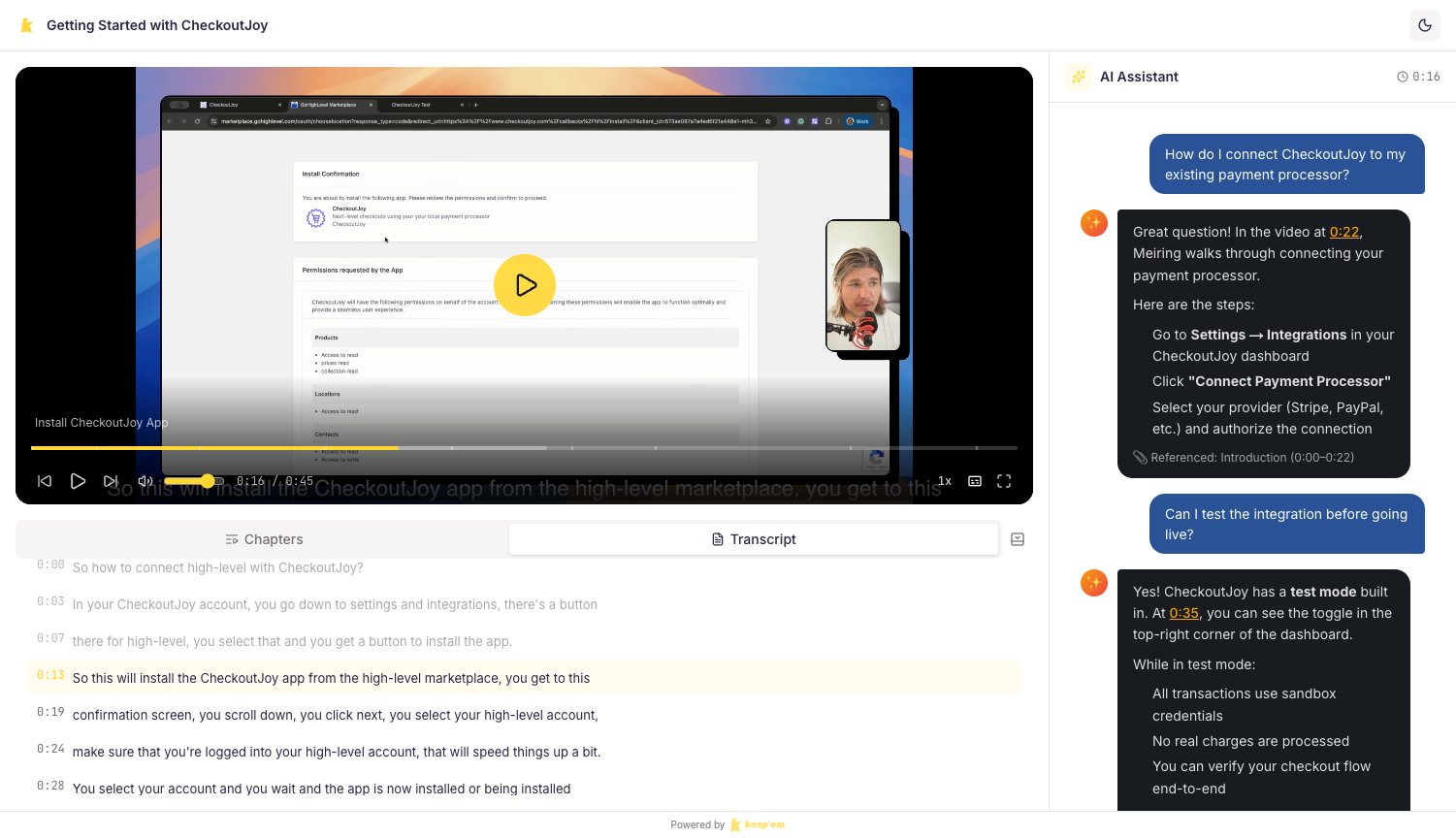The image size is (1456, 838).
Task: Click the large play overlay on the video
Action: (525, 285)
